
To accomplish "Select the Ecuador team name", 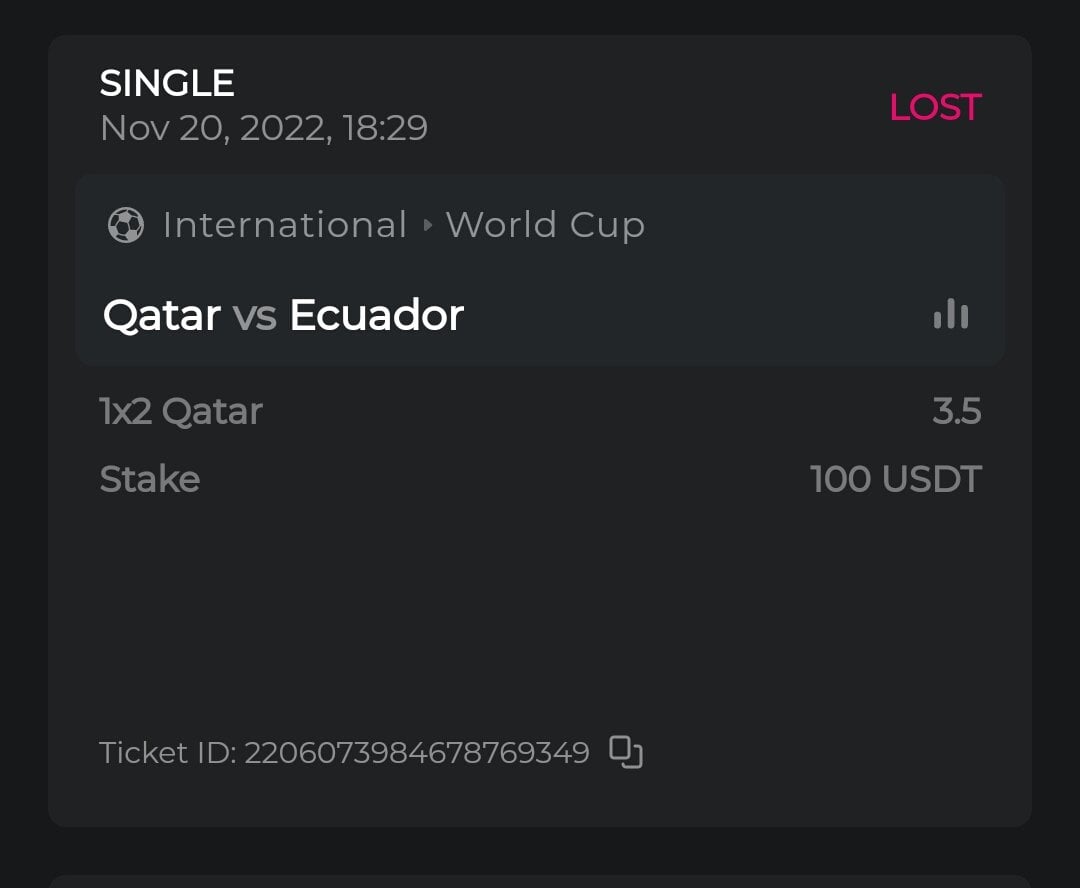I will (376, 316).
